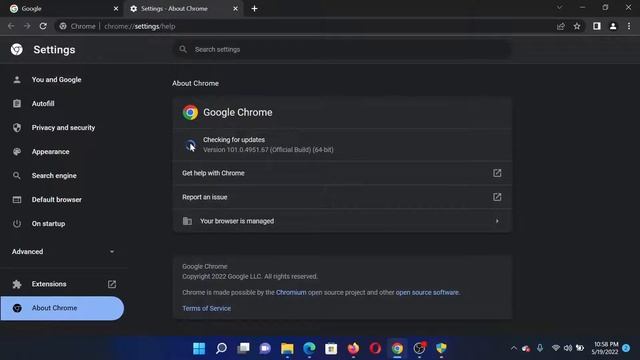Select the Settings - About Chrome tab
Viewport: 640px width, 360px height.
click(x=184, y=9)
